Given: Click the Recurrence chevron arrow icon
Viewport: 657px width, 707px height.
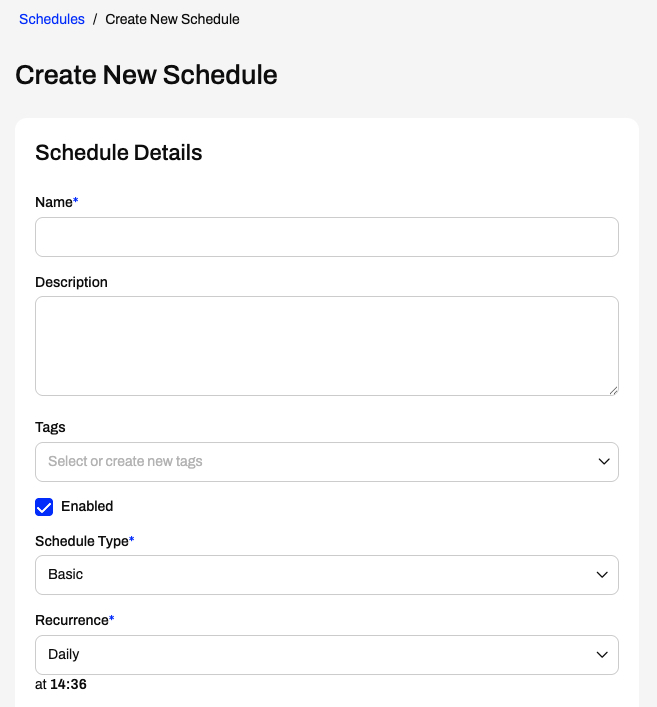Looking at the screenshot, I should tap(602, 655).
